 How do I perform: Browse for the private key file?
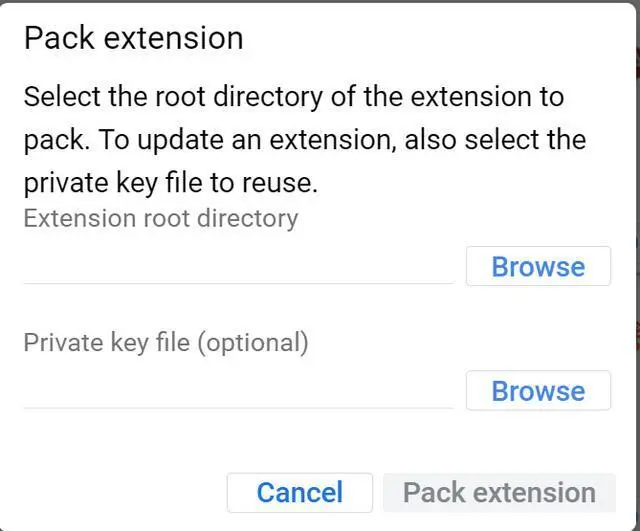pos(538,391)
